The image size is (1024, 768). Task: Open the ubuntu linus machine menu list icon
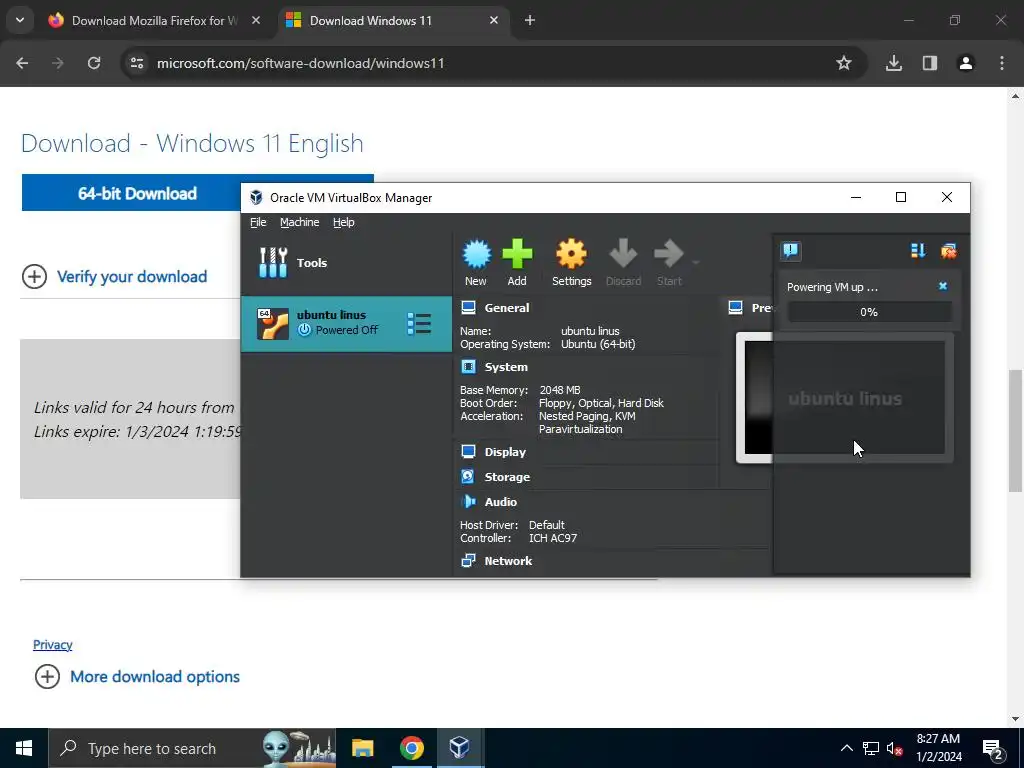(419, 323)
